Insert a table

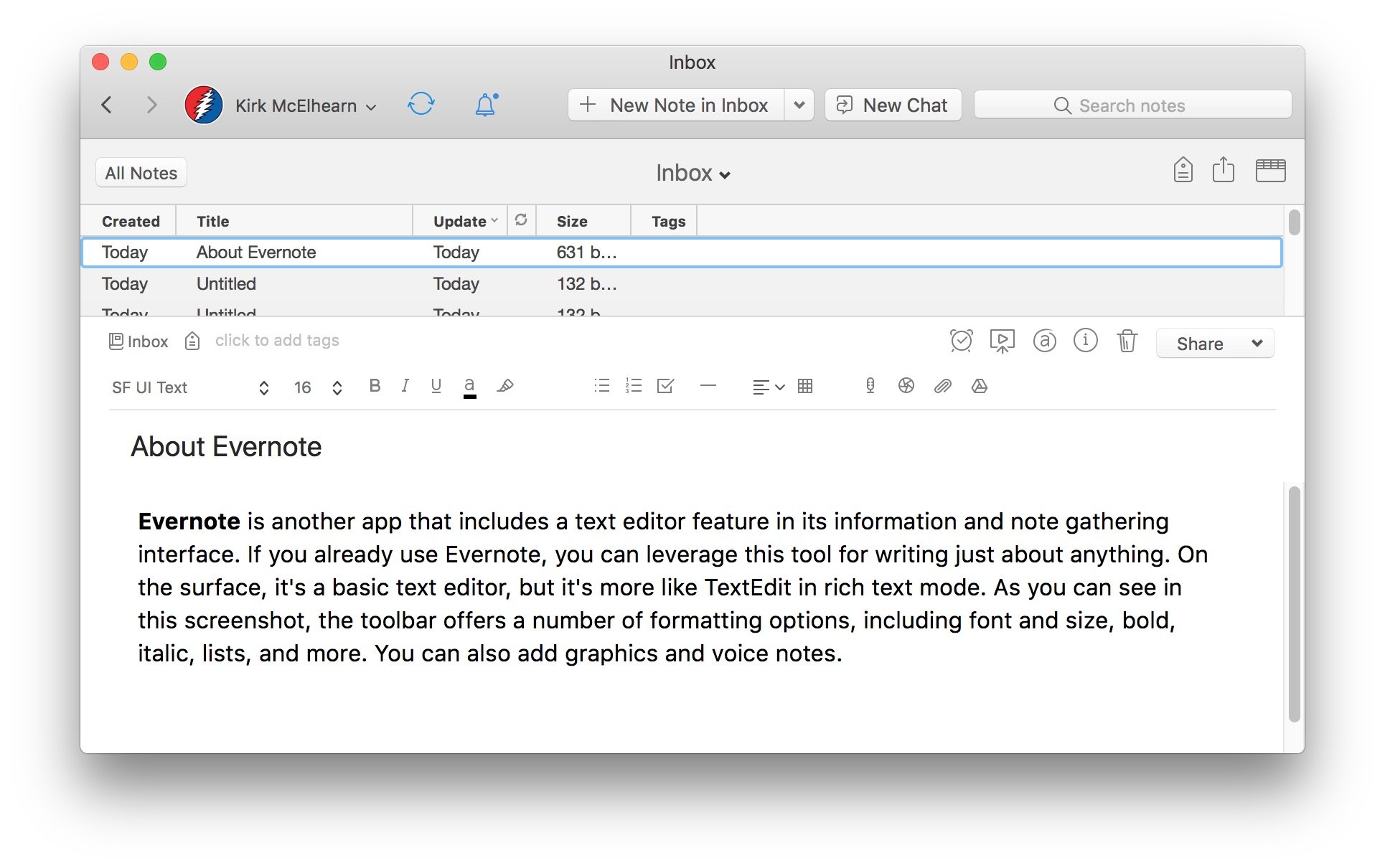click(805, 386)
